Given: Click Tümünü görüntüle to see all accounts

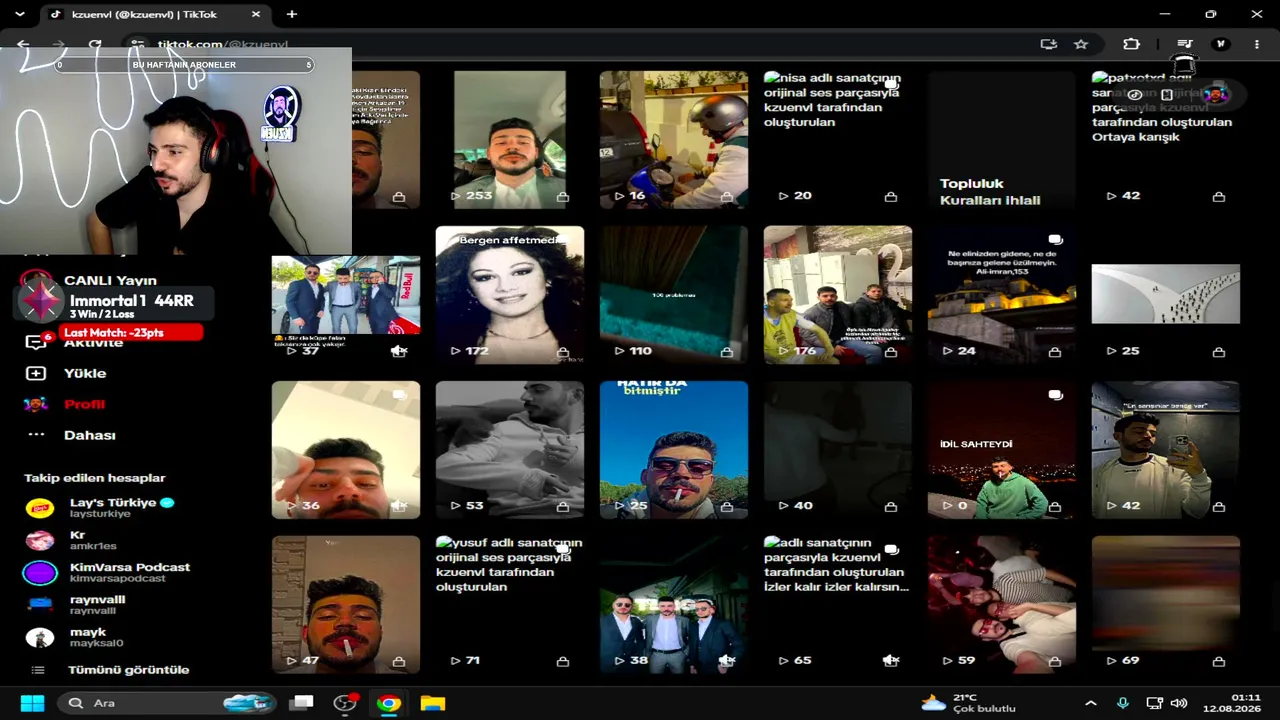Looking at the screenshot, I should (x=128, y=670).
